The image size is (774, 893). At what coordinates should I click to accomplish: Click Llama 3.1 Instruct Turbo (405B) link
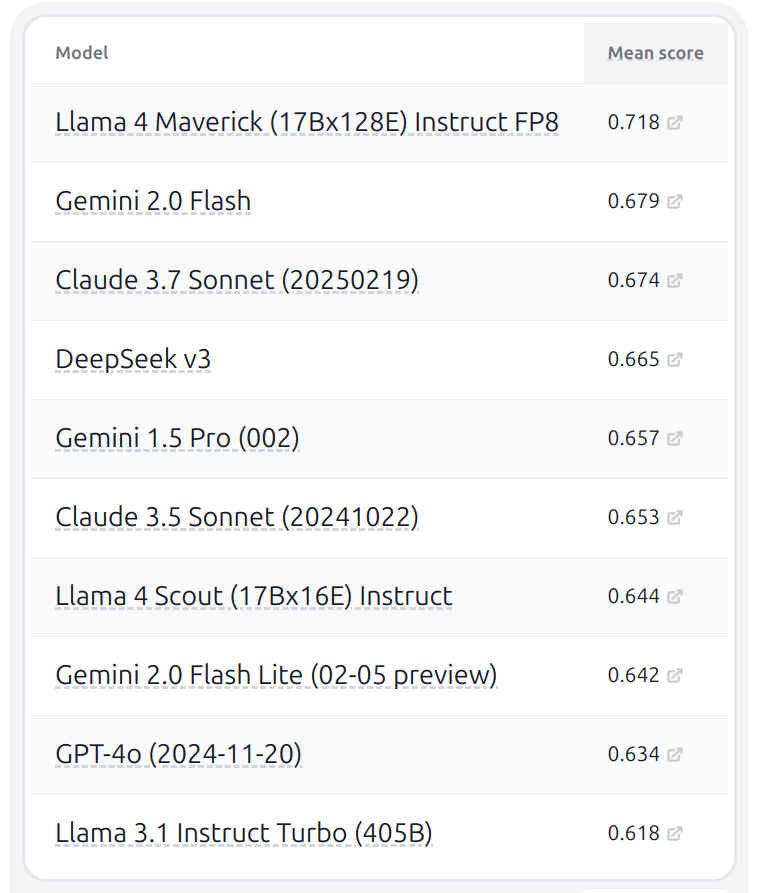tap(244, 833)
